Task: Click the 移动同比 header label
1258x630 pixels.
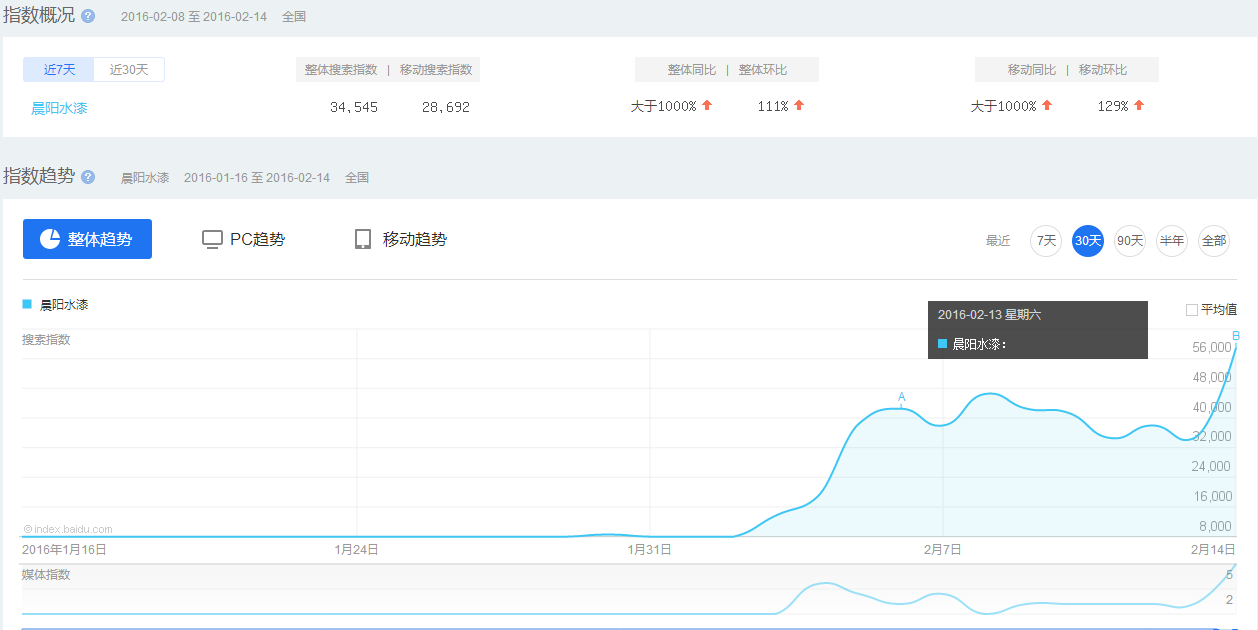Action: pyautogui.click(x=1032, y=70)
